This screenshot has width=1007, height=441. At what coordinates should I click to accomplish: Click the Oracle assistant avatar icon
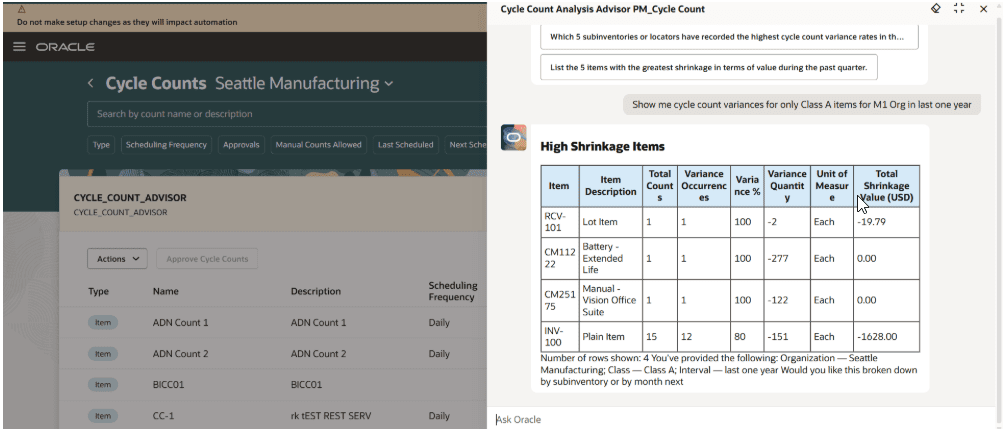point(513,137)
